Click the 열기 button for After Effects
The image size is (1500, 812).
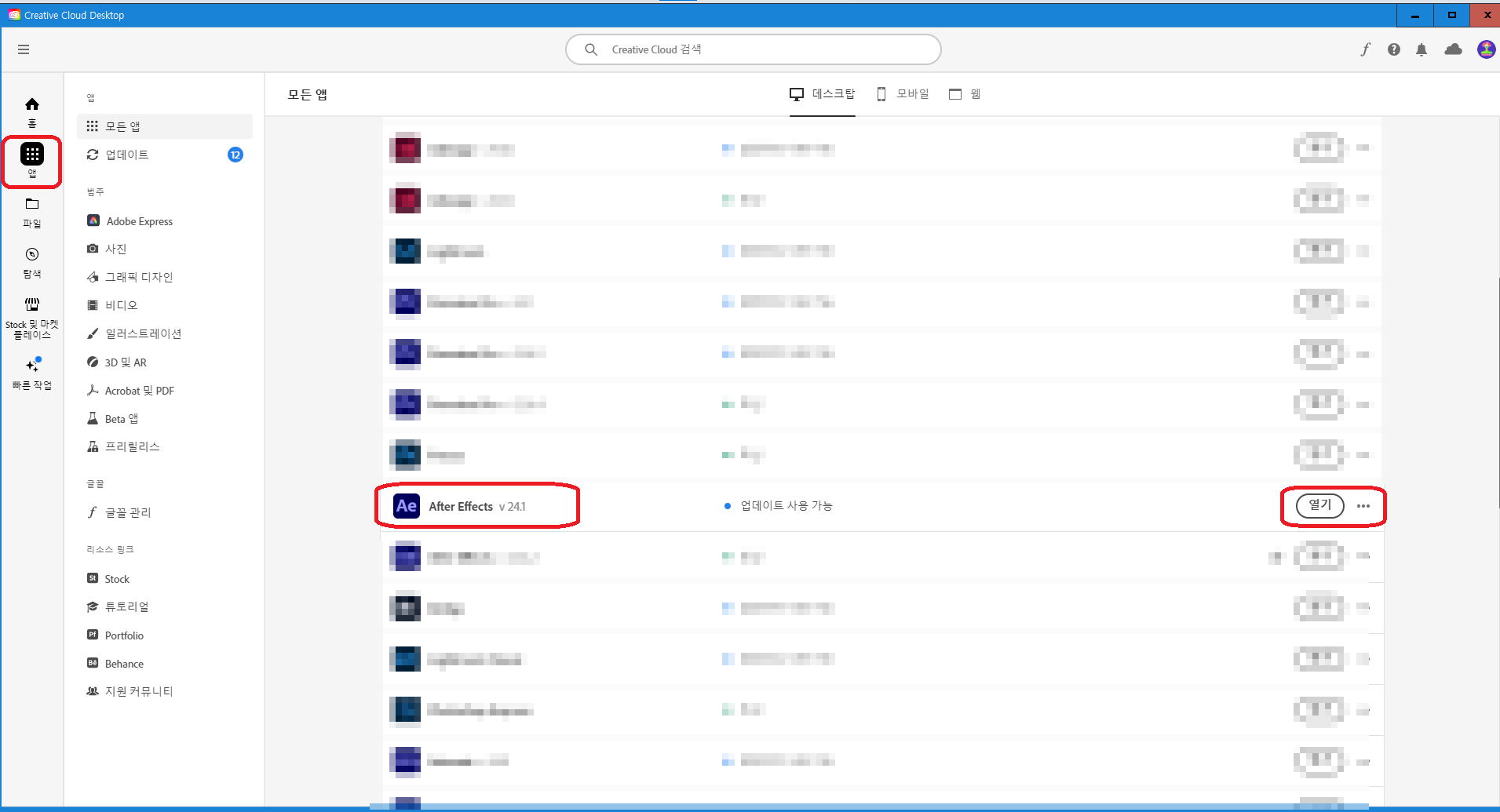pos(1319,506)
